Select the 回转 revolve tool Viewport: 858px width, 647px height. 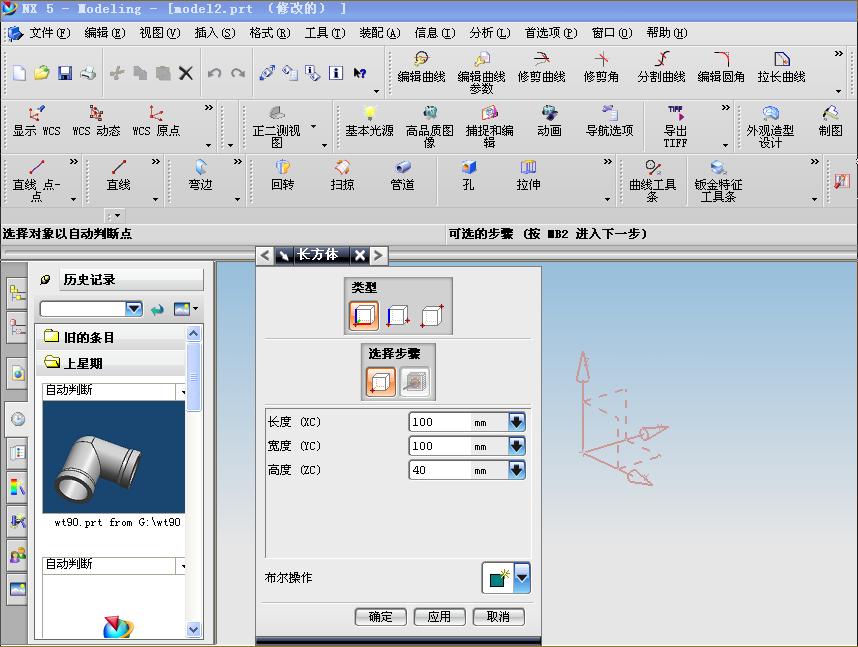282,175
